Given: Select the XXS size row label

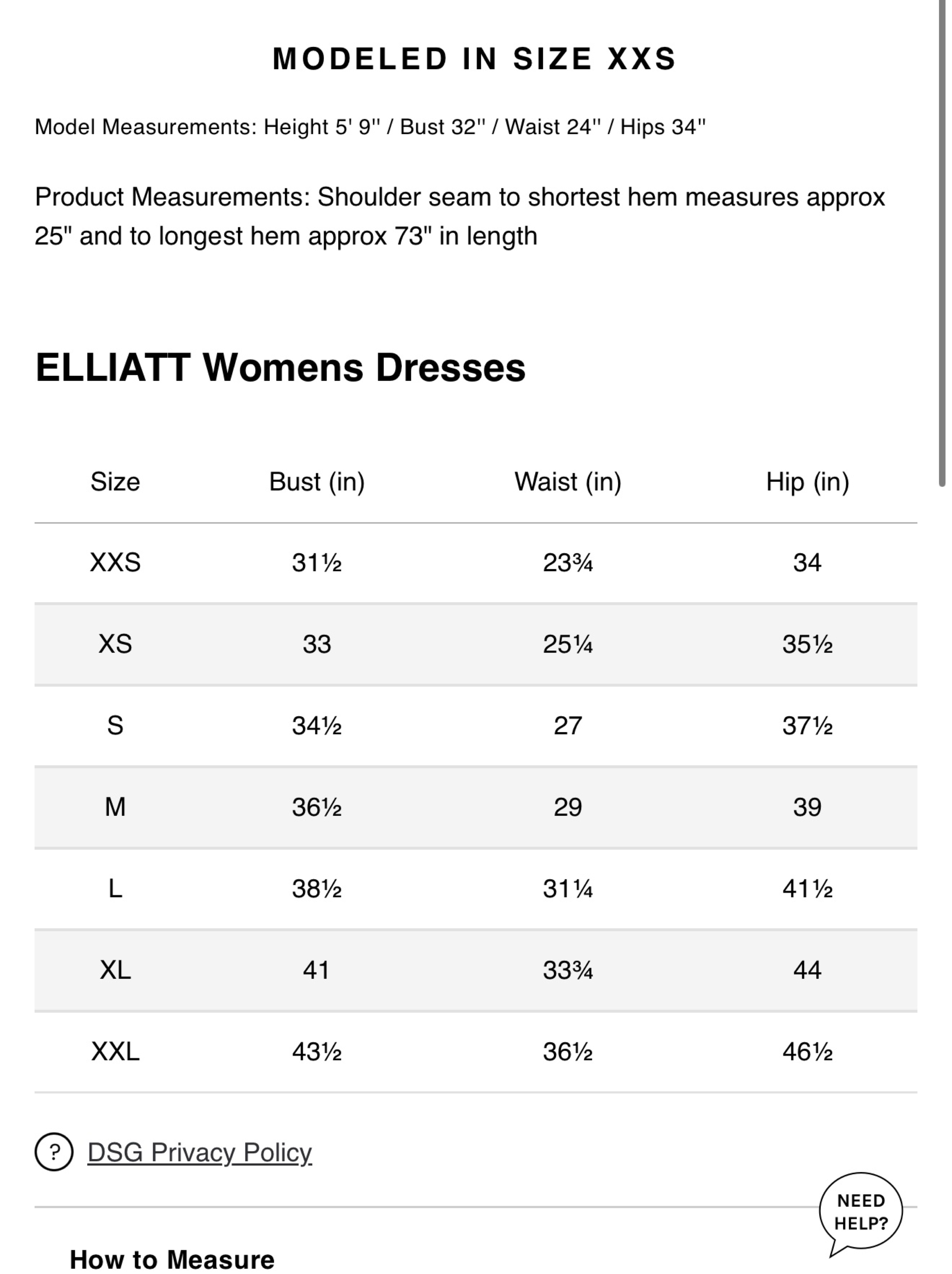Looking at the screenshot, I should point(115,562).
